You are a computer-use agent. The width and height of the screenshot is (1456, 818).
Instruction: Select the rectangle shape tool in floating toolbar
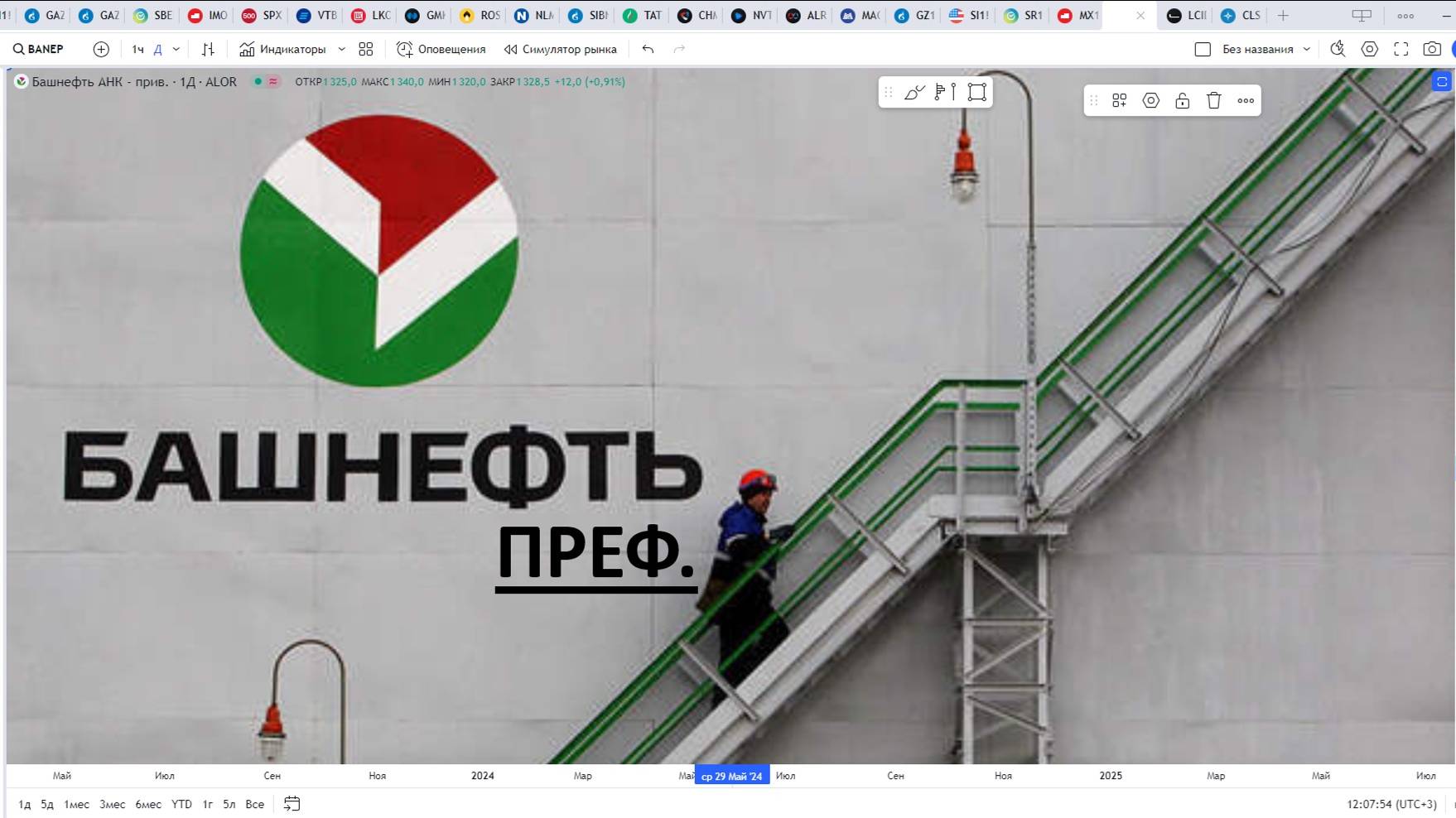[977, 92]
